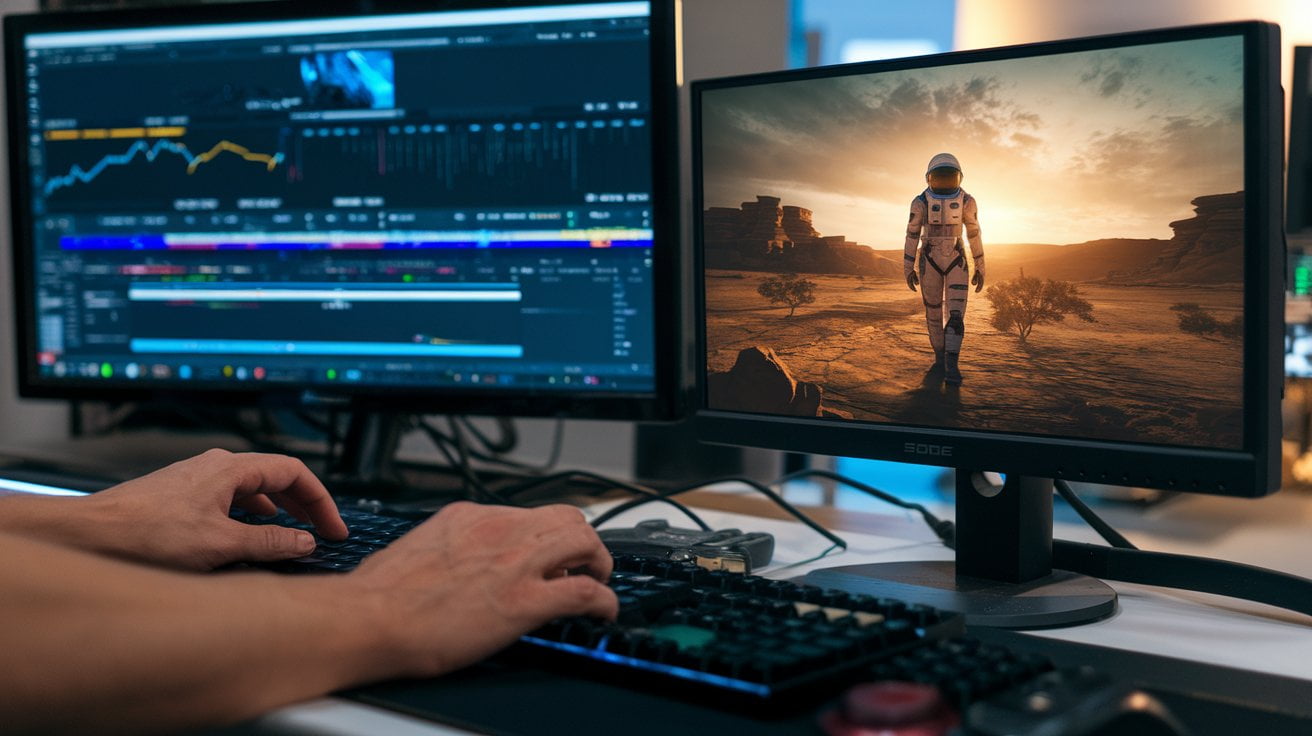Click the green round icon in the bottom bar

105,368
